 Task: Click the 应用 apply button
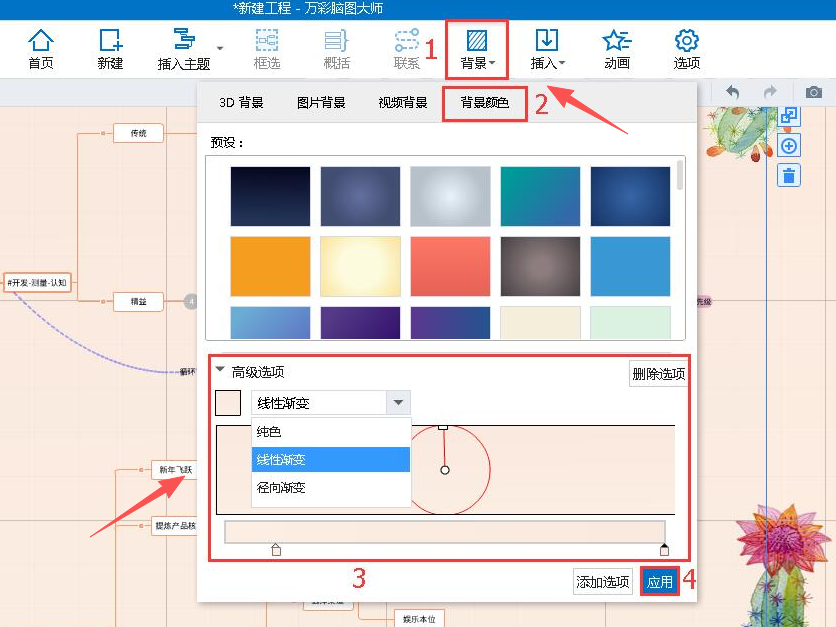click(660, 582)
